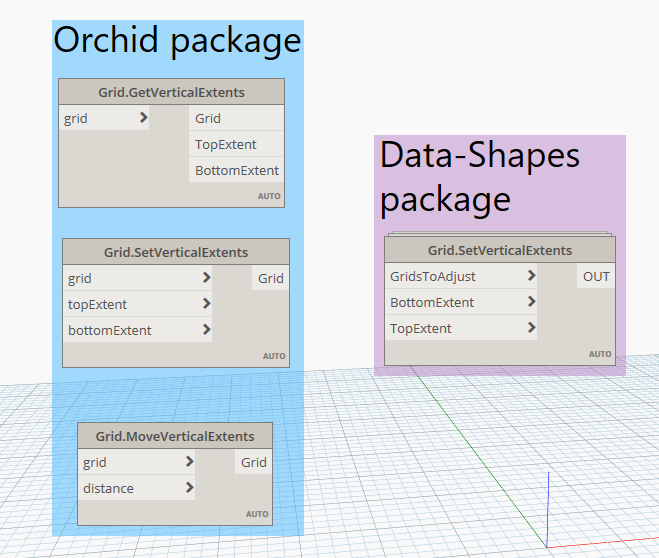The width and height of the screenshot is (659, 558).
Task: Open AUTO lacing on Grid.GetVerticalExtents node
Action: (269, 196)
